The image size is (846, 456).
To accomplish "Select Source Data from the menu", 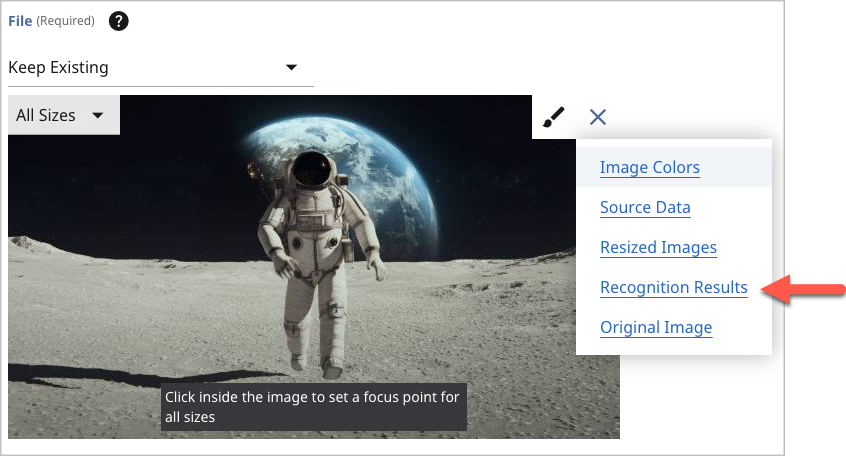I will pos(645,207).
